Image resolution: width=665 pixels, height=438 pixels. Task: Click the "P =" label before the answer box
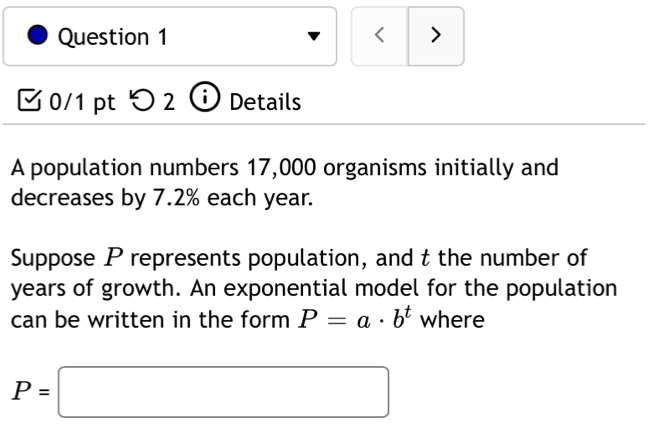pyautogui.click(x=29, y=392)
